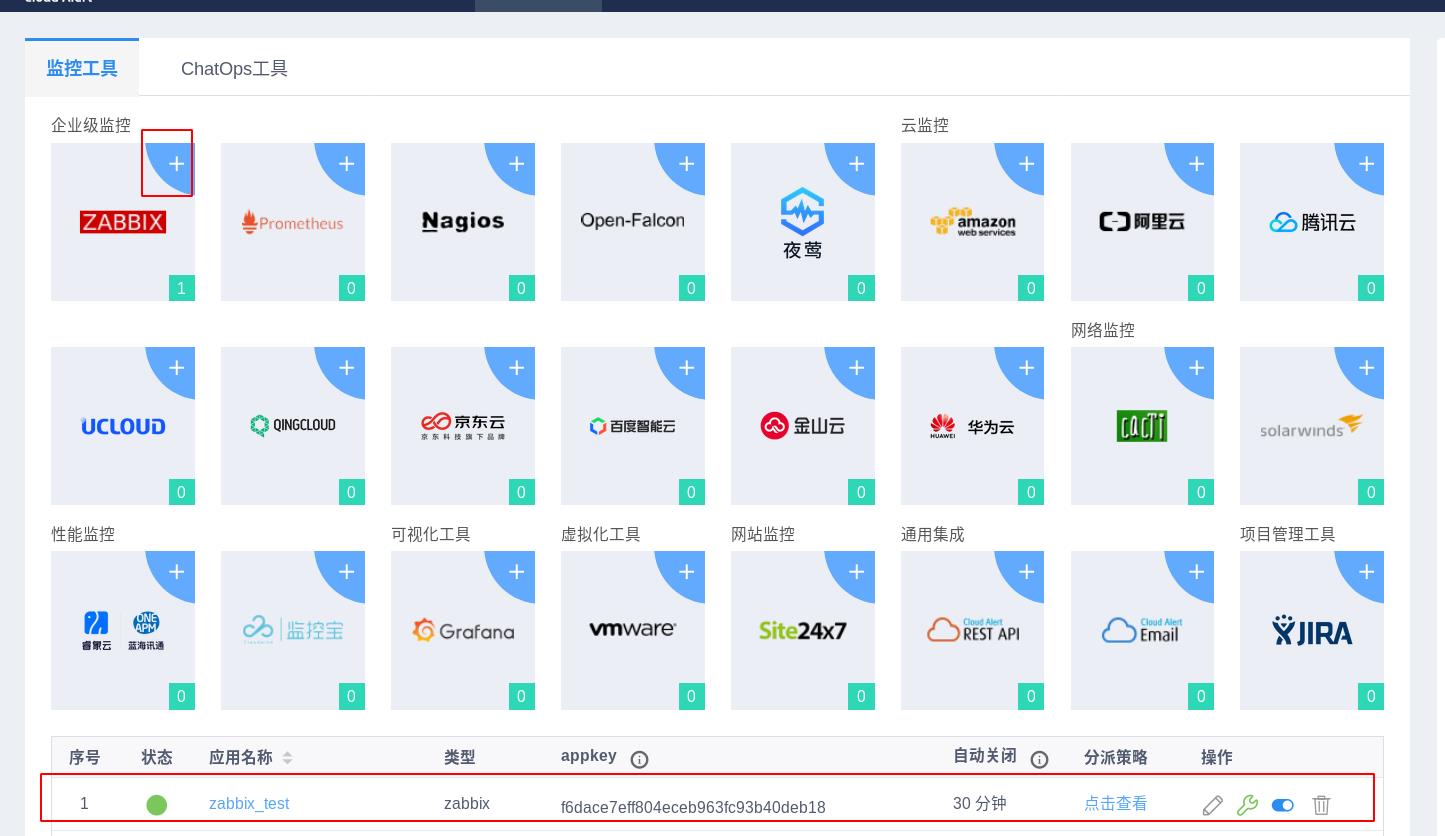The width and height of the screenshot is (1445, 836).
Task: Add 阿里云 integration via plus icon
Action: click(x=1197, y=163)
